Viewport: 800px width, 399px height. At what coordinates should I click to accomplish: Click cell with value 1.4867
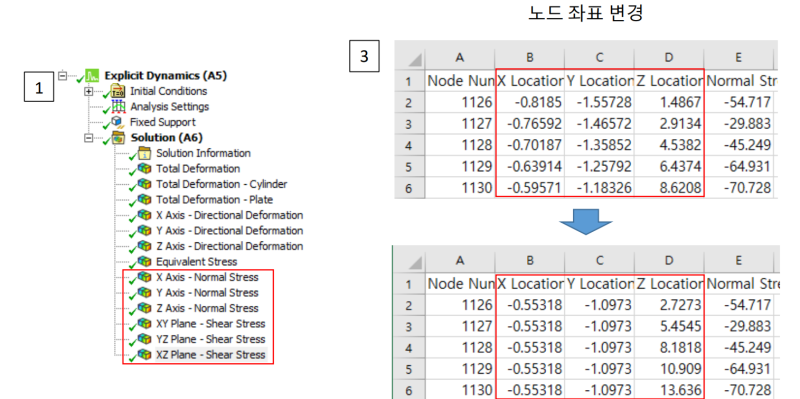[x=669, y=103]
